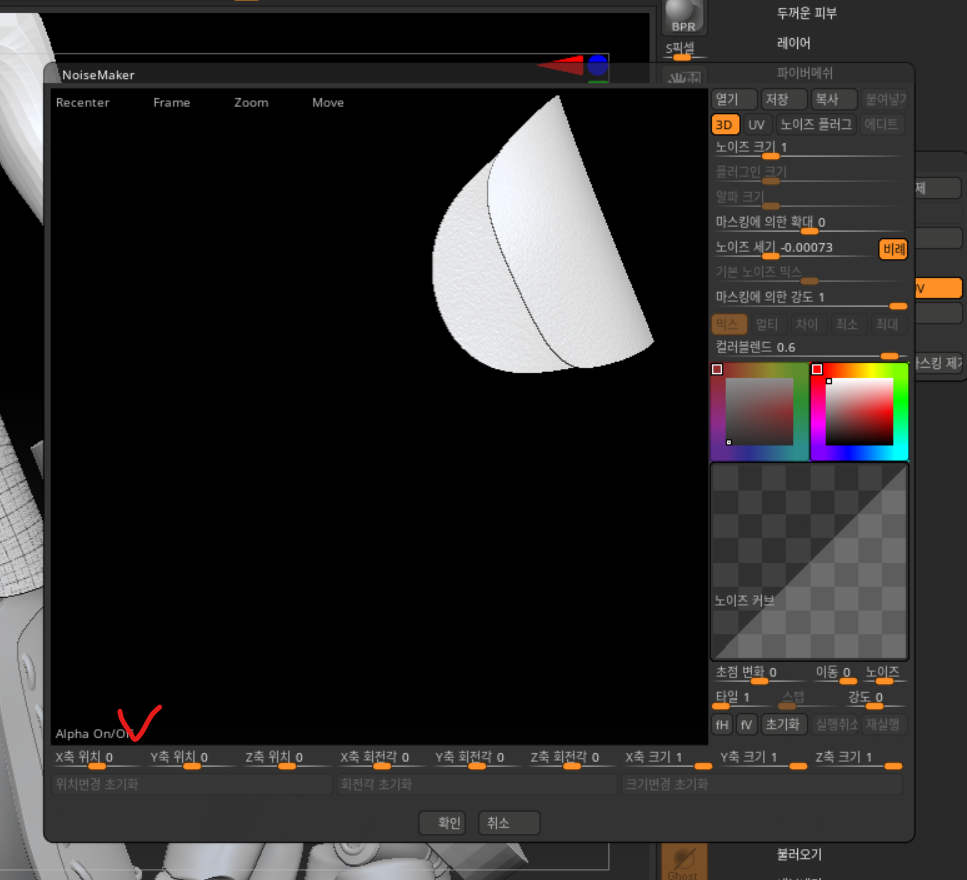Adjust the Y축 크기 slider
The width and height of the screenshot is (967, 880).
point(762,760)
